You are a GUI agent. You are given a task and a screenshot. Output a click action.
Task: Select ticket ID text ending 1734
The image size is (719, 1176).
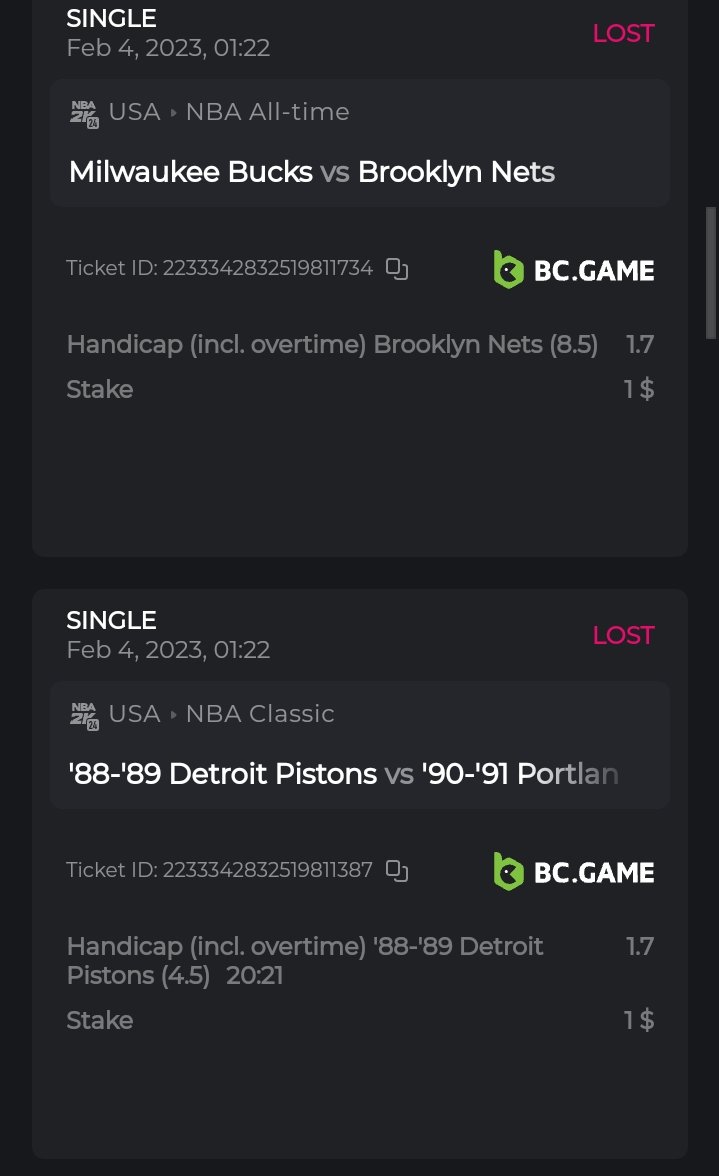point(219,268)
